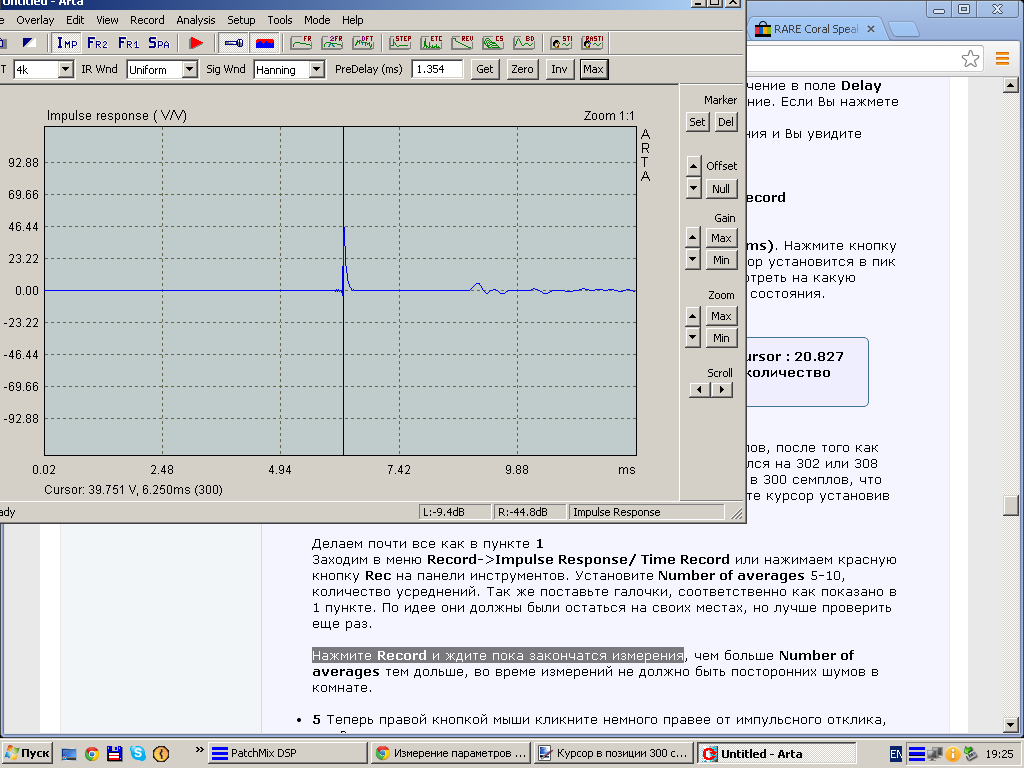Toggle the Inv polarity button
Image resolution: width=1024 pixels, height=768 pixels.
pyautogui.click(x=559, y=69)
